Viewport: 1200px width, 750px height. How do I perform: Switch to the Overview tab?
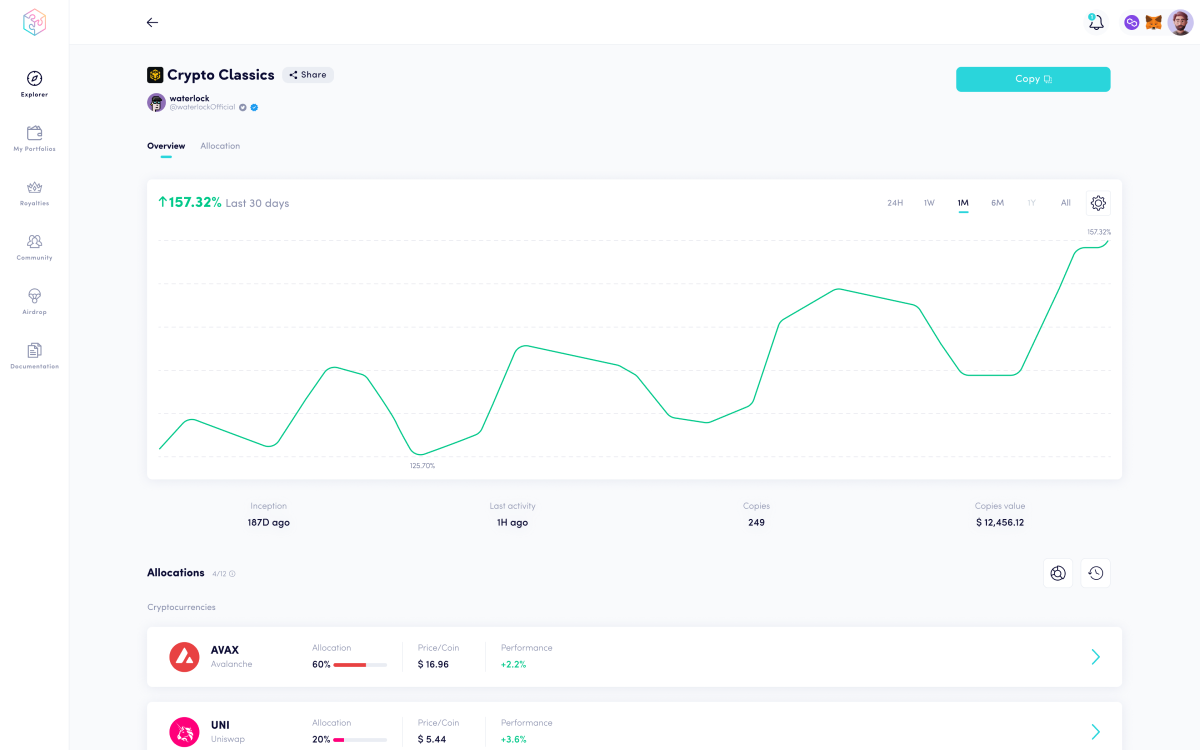[166, 146]
